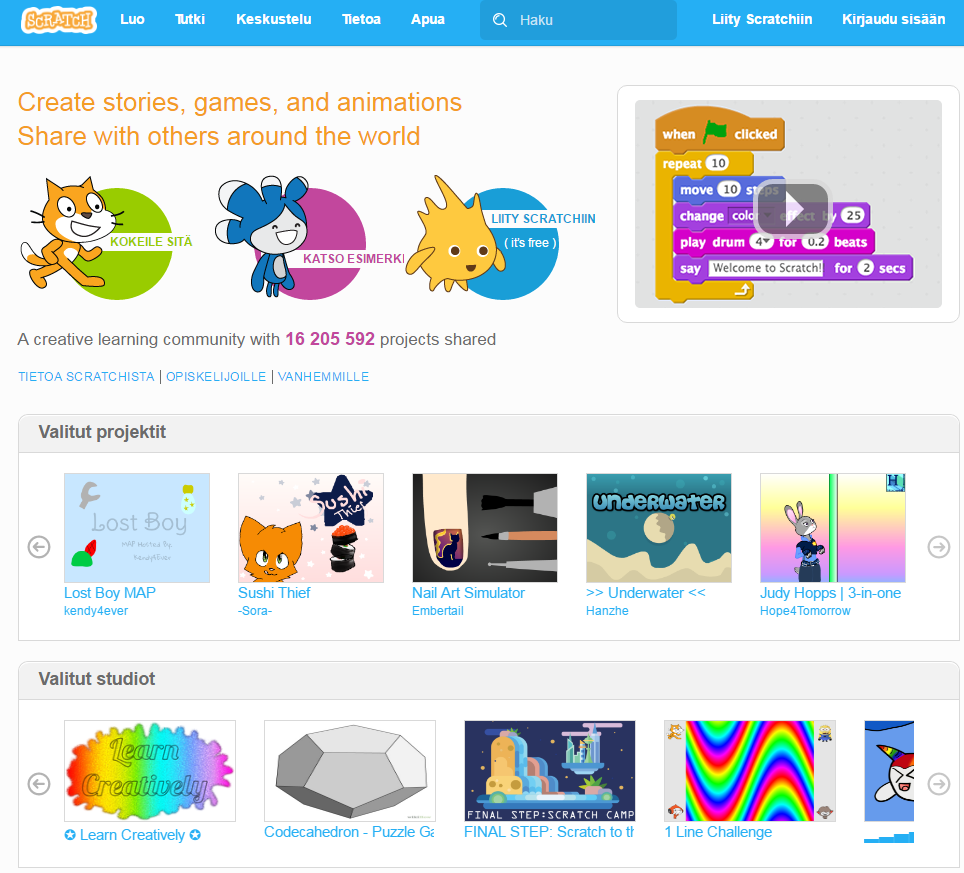Screen dimensions: 964x873
Task: Open the Keskustelu nav link
Action: [x=274, y=20]
